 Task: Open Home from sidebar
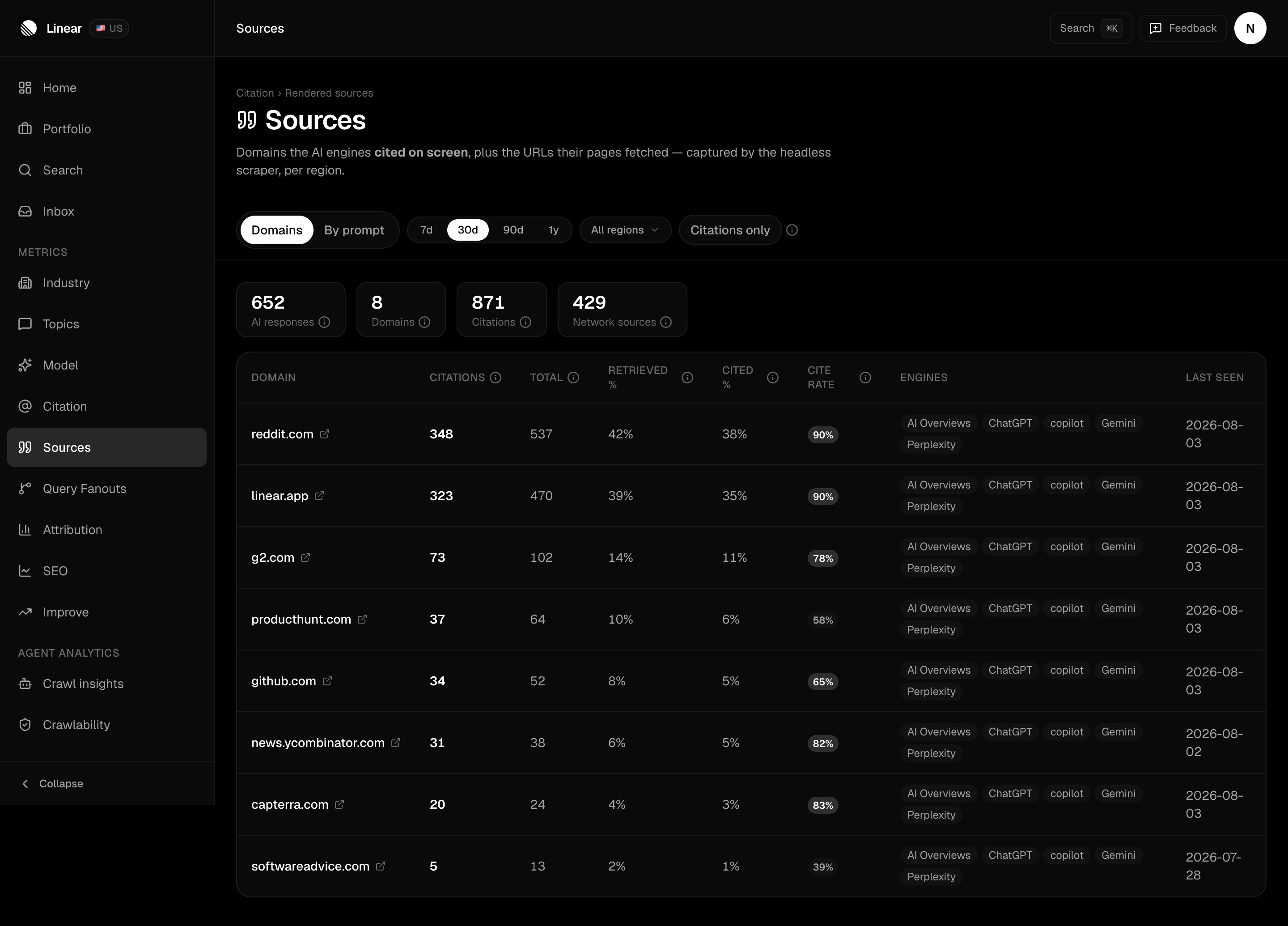107,88
